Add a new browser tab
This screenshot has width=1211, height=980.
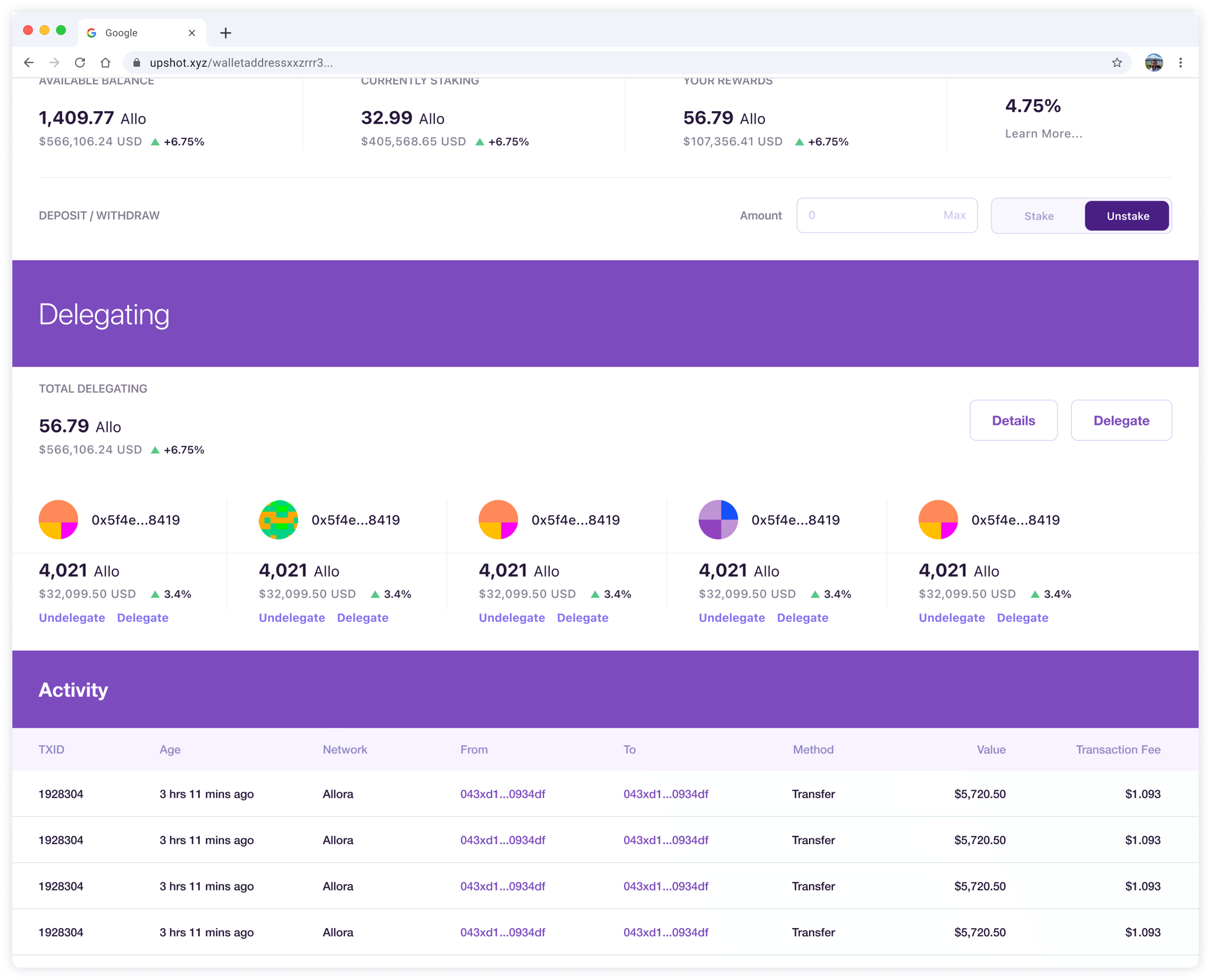coord(226,33)
